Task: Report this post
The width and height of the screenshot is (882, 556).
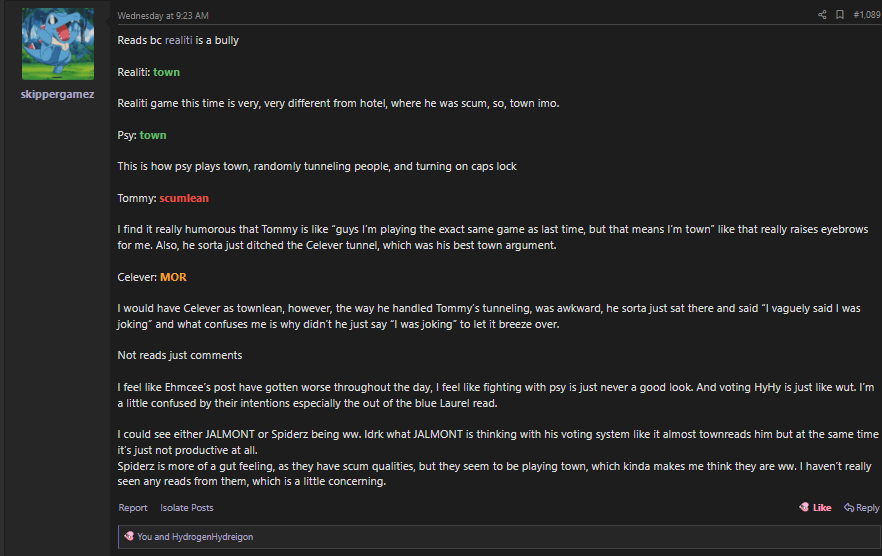Action: pyautogui.click(x=133, y=508)
